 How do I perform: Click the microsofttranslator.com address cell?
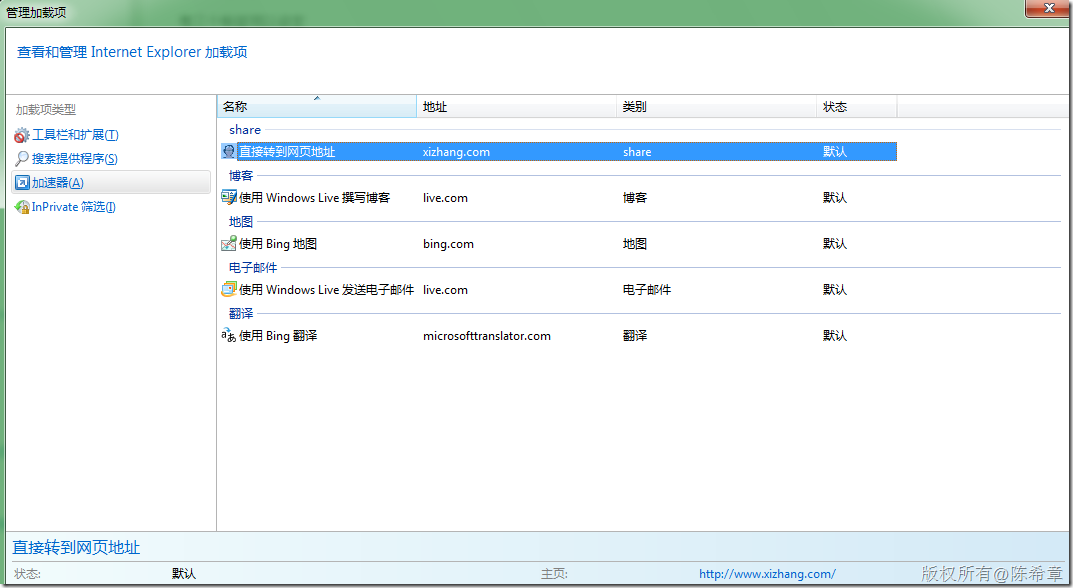coord(487,335)
